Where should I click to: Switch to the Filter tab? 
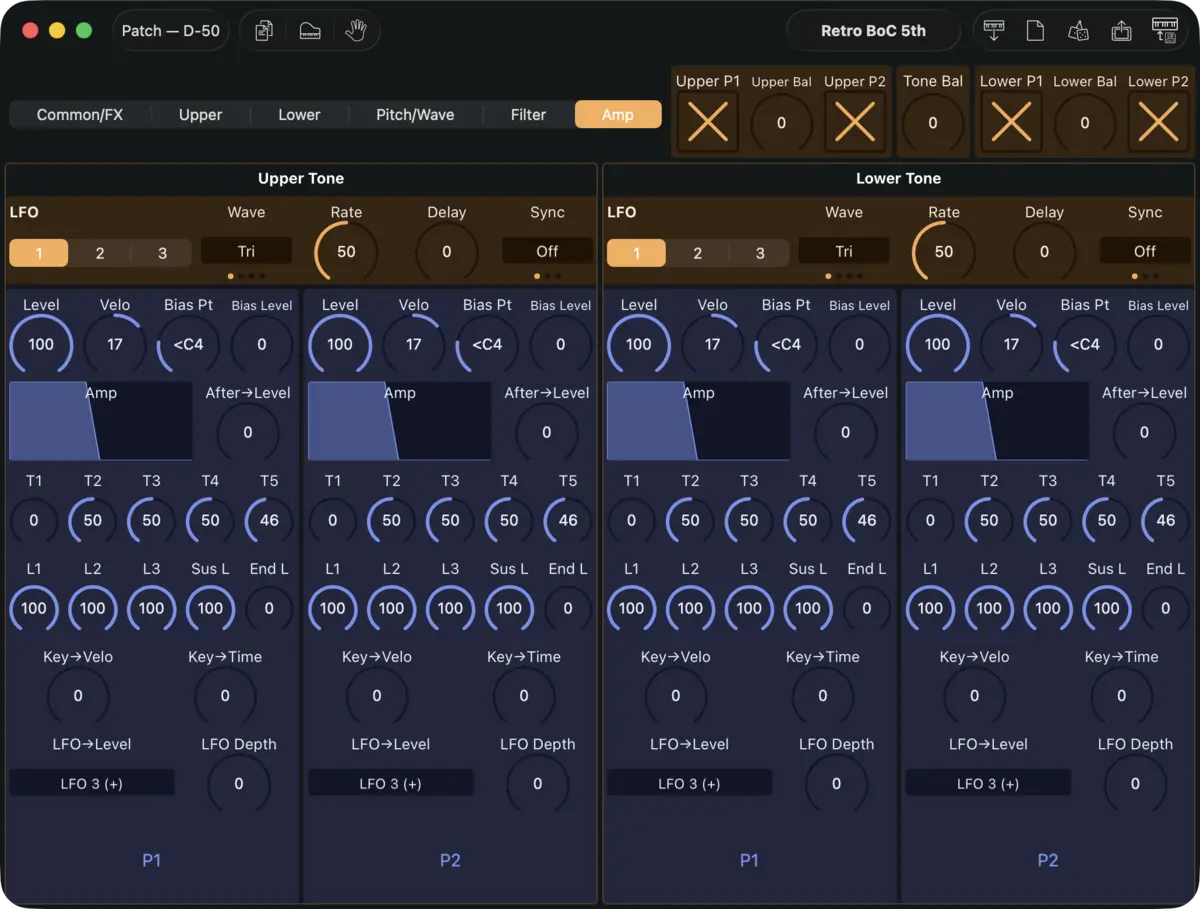point(528,114)
